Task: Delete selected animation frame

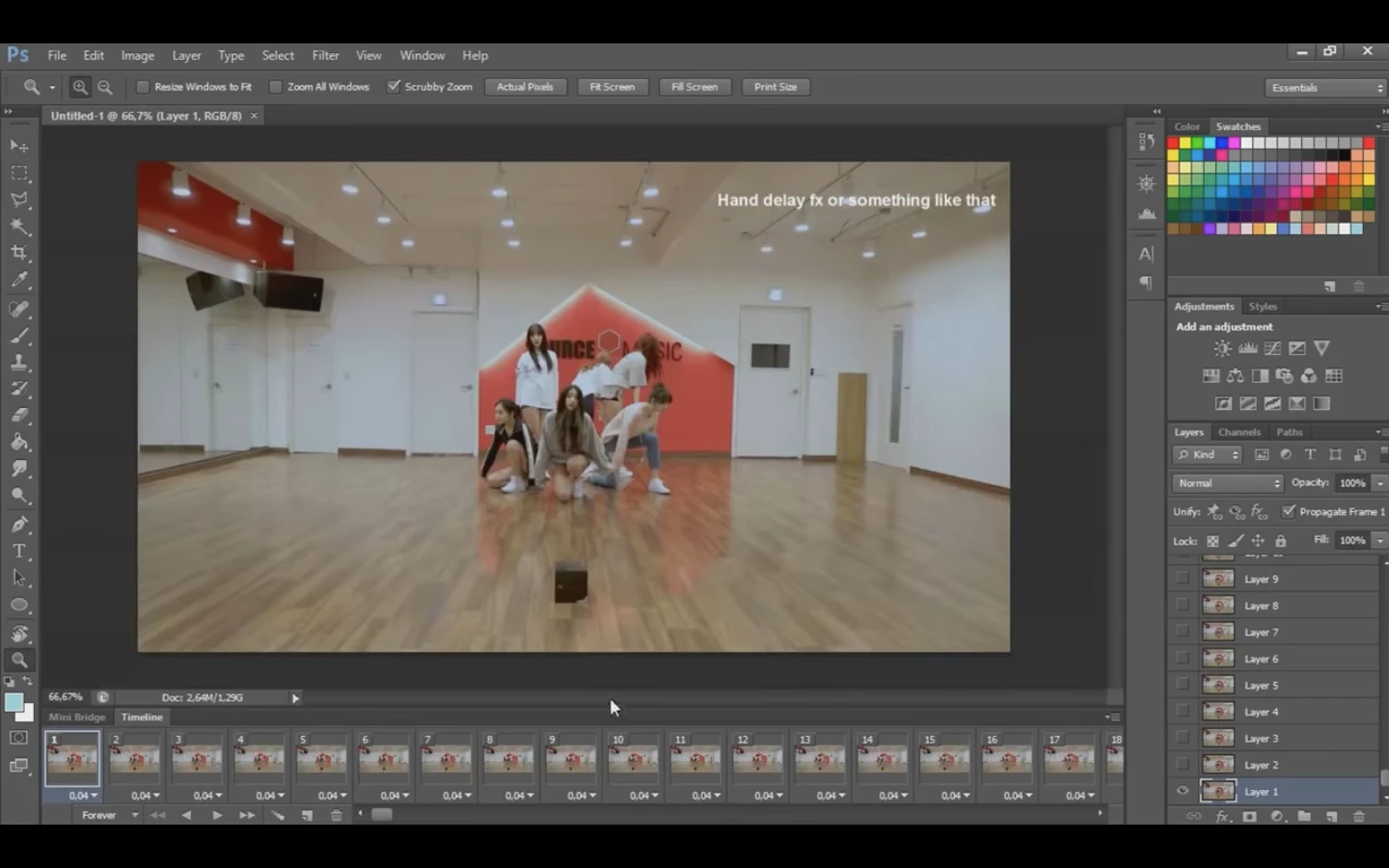Action: pyautogui.click(x=336, y=816)
